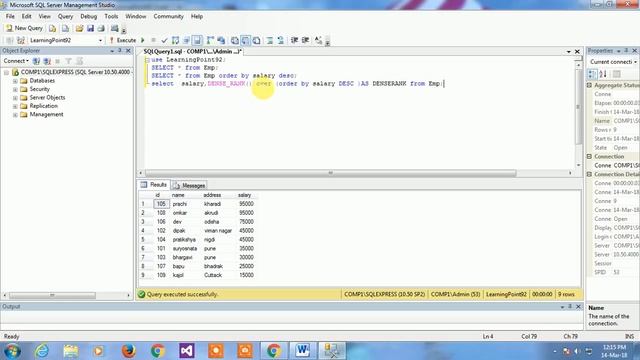This screenshot has height=360, width=640.
Task: Select Results to File icon
Action: 256,40
